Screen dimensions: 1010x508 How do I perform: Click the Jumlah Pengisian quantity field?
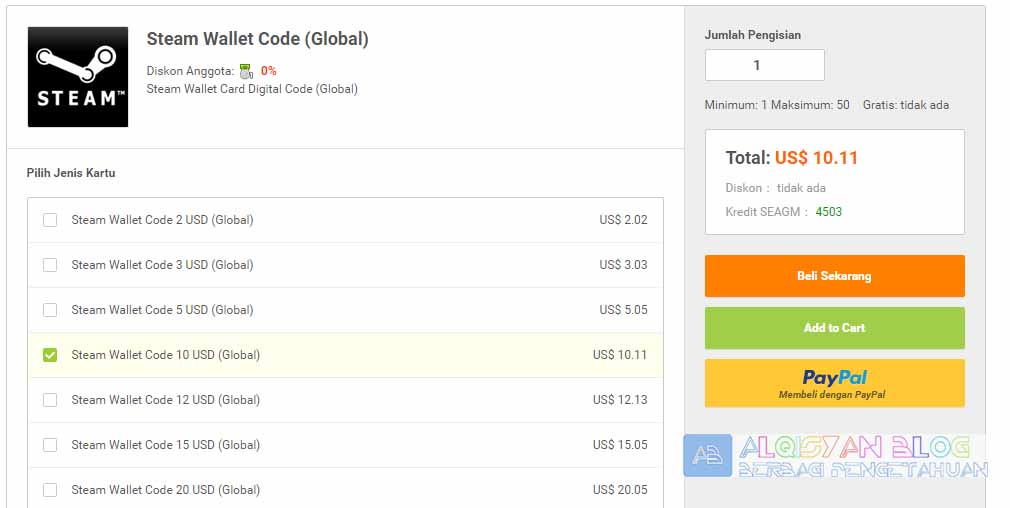pos(765,65)
